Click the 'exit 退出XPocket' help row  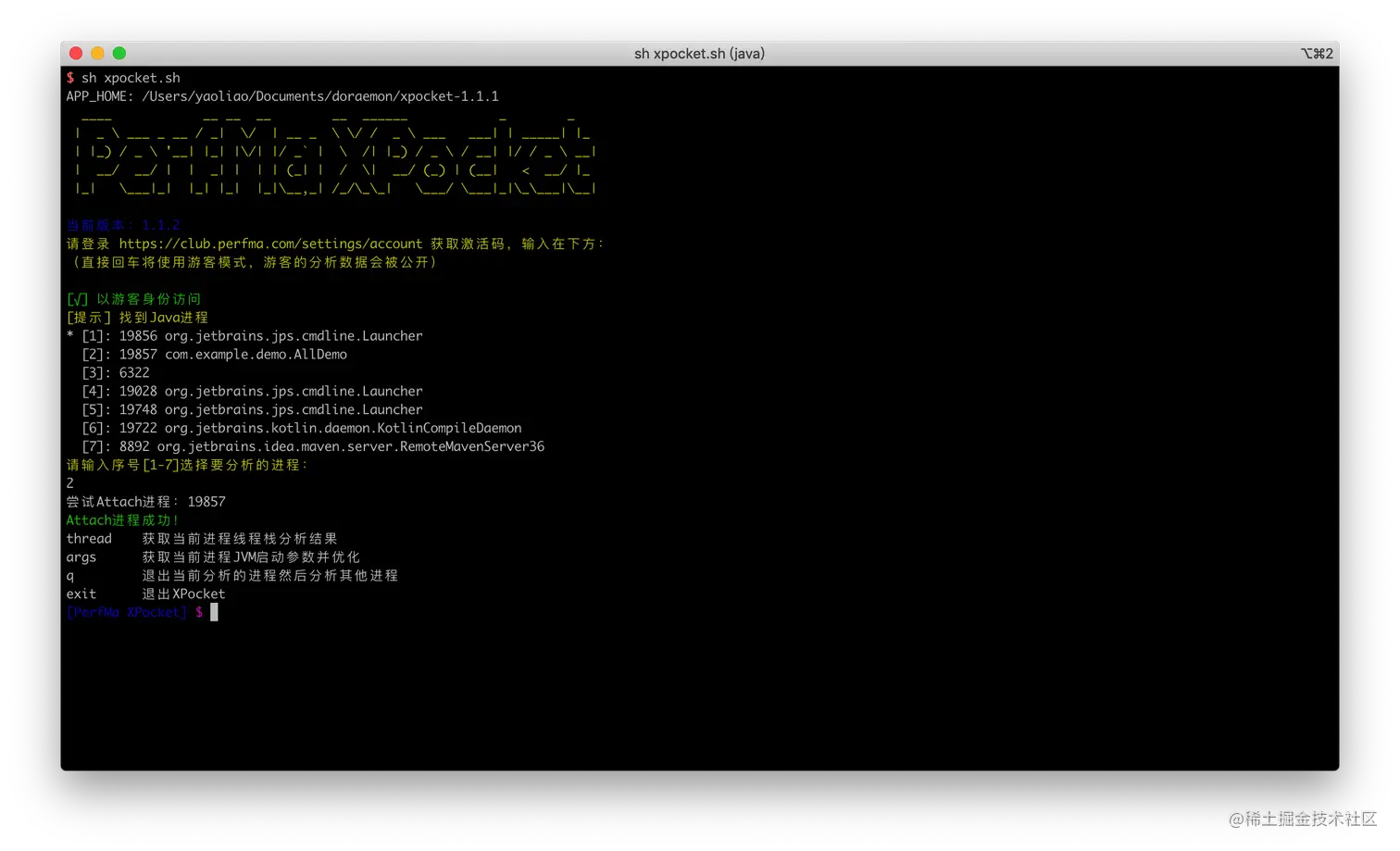pos(145,594)
